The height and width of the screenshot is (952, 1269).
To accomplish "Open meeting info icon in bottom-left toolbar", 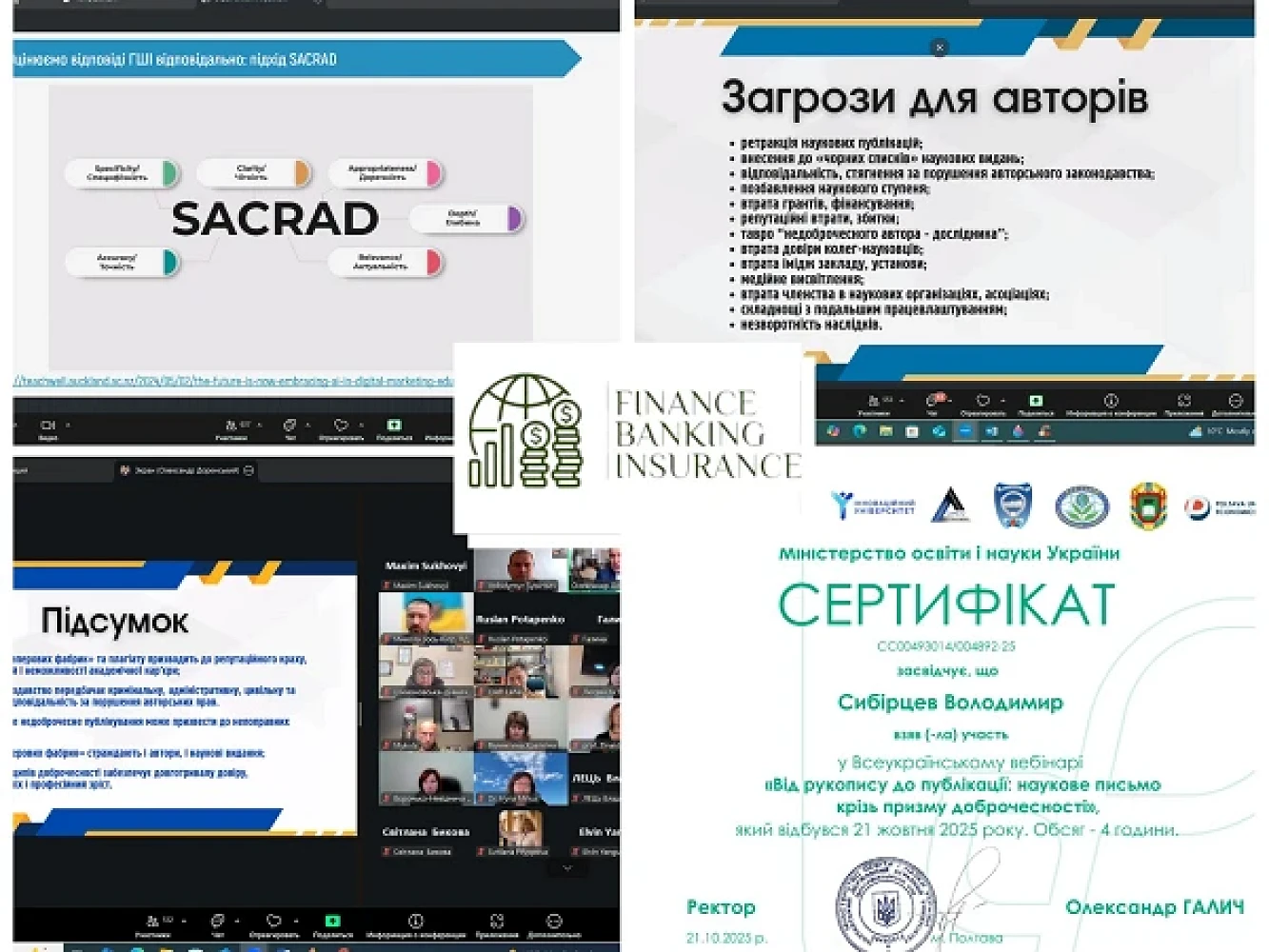I will click(415, 921).
